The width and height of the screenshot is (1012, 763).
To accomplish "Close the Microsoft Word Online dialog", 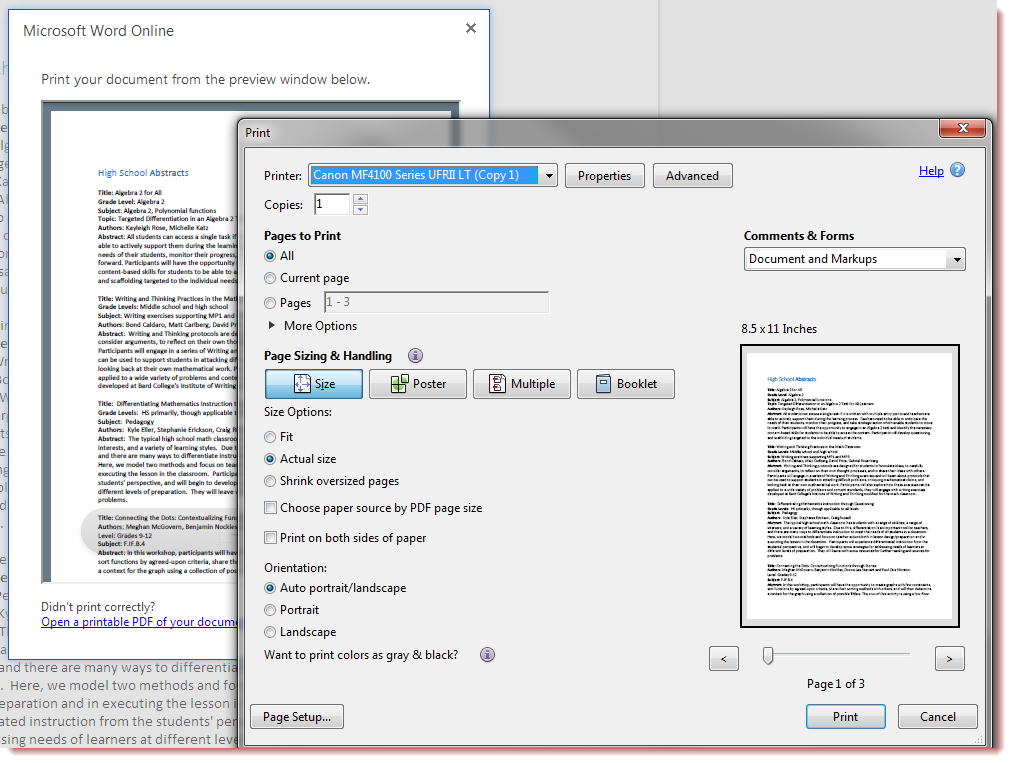I will point(471,28).
